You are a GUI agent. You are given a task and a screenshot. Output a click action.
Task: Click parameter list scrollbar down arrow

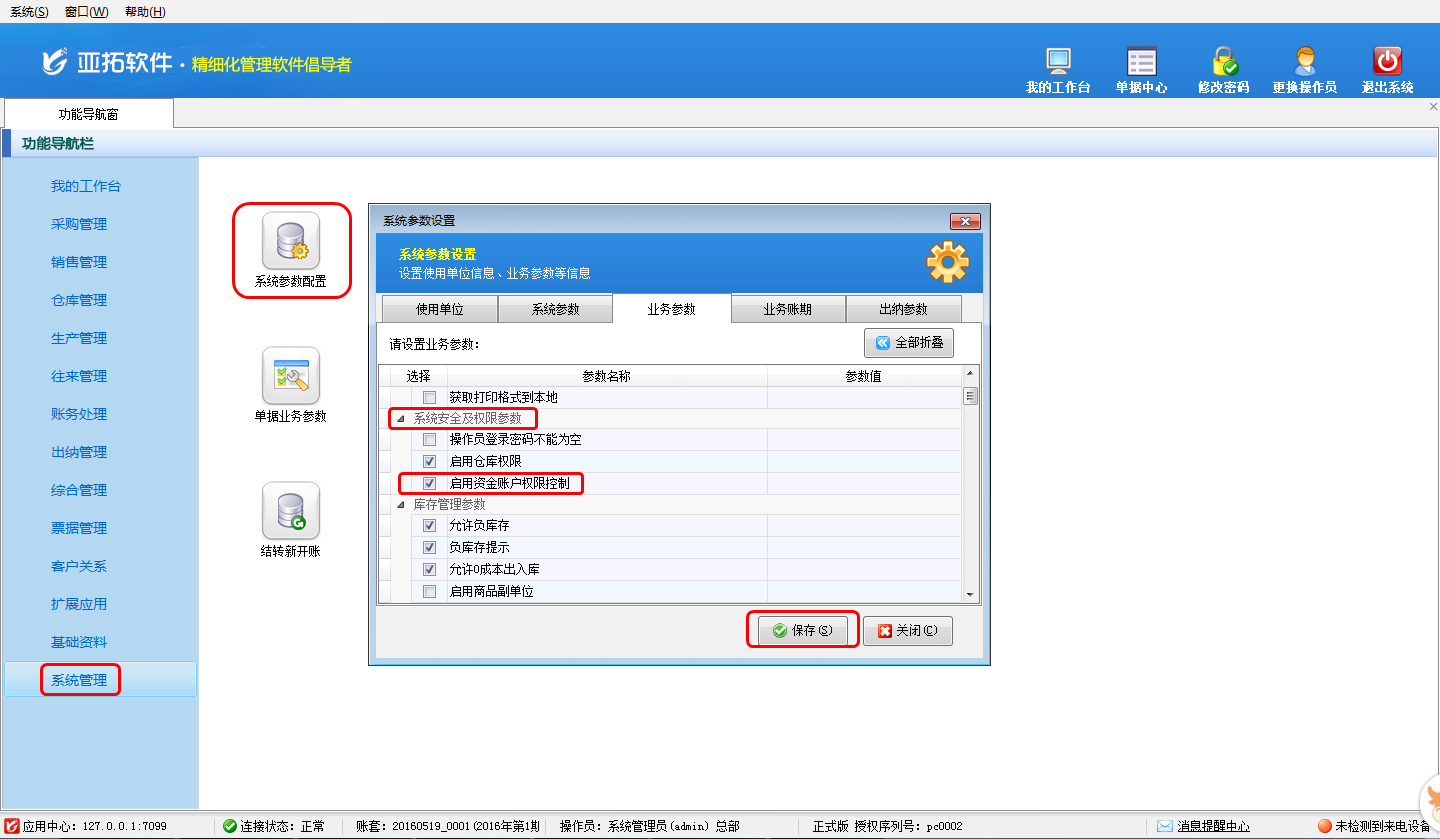tap(969, 595)
